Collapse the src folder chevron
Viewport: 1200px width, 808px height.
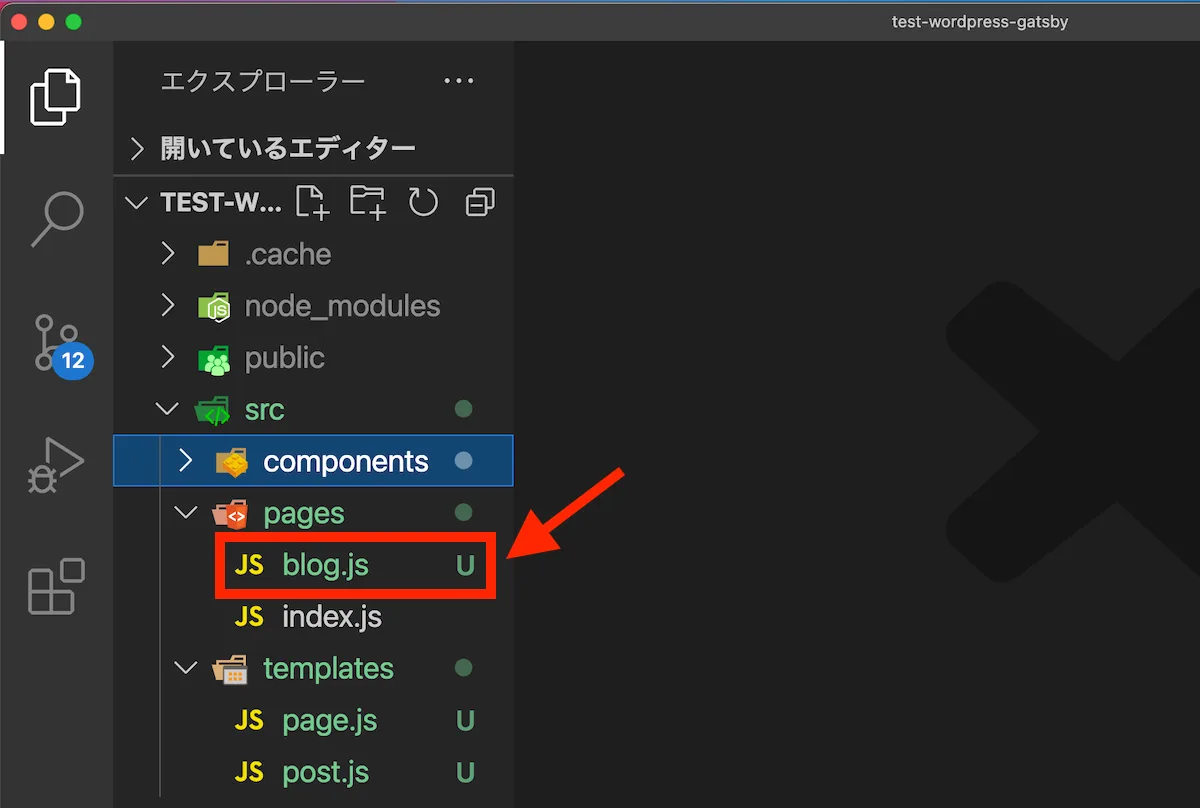[165, 410]
